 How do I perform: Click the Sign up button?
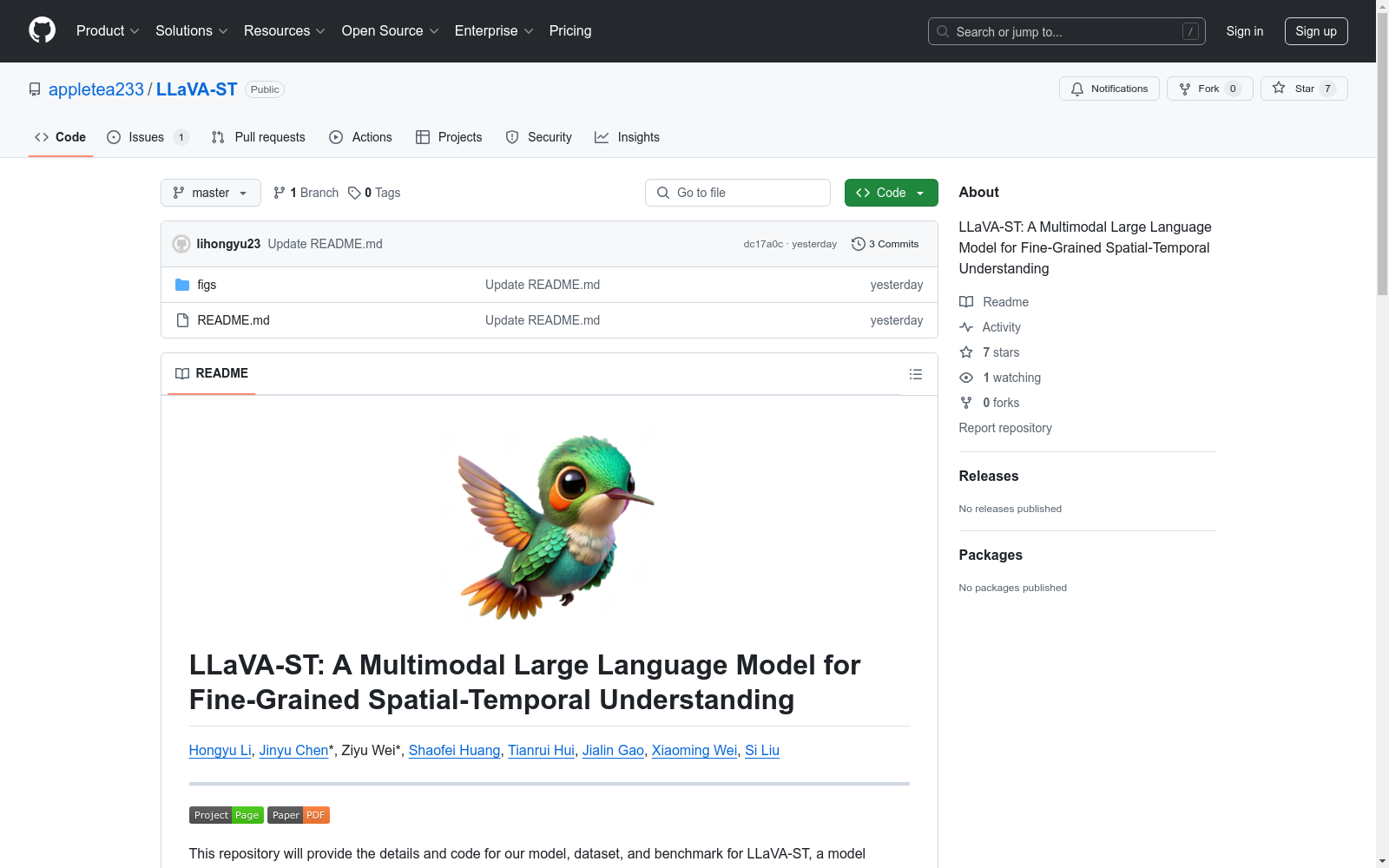[x=1316, y=31]
